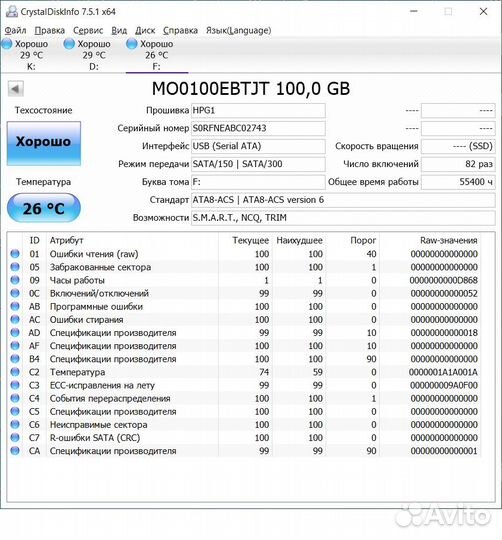Click status orb for attribute C2 row

tap(15, 372)
